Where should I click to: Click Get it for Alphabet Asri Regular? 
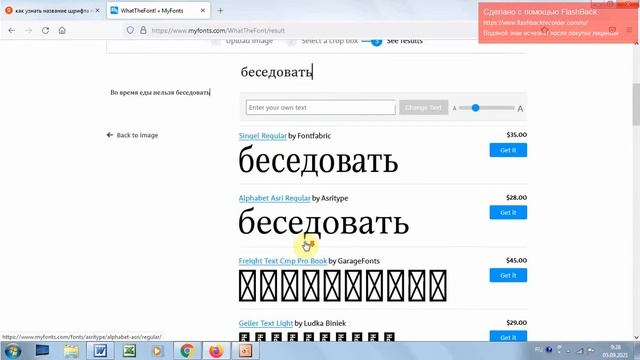(508, 213)
